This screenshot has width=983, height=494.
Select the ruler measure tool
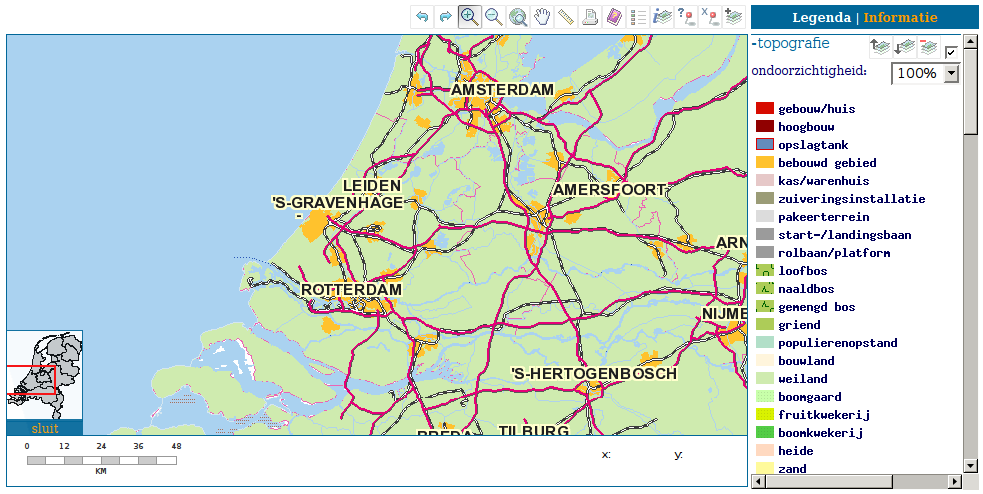566,17
